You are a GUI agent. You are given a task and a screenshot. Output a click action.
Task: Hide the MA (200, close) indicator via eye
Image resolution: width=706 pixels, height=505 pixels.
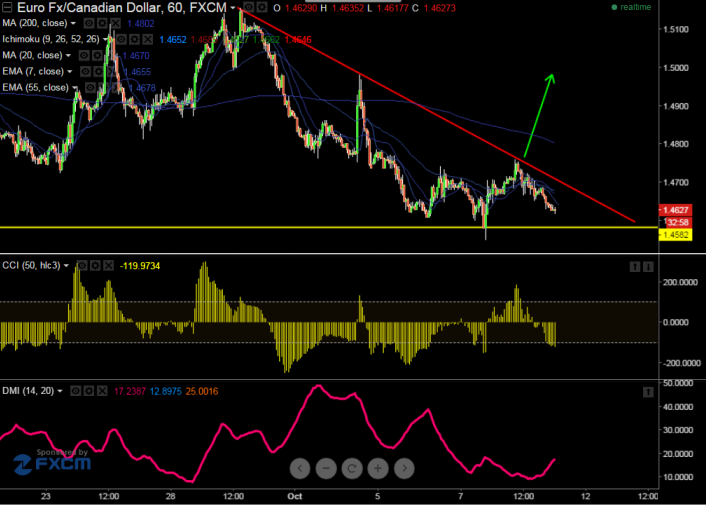coord(89,23)
